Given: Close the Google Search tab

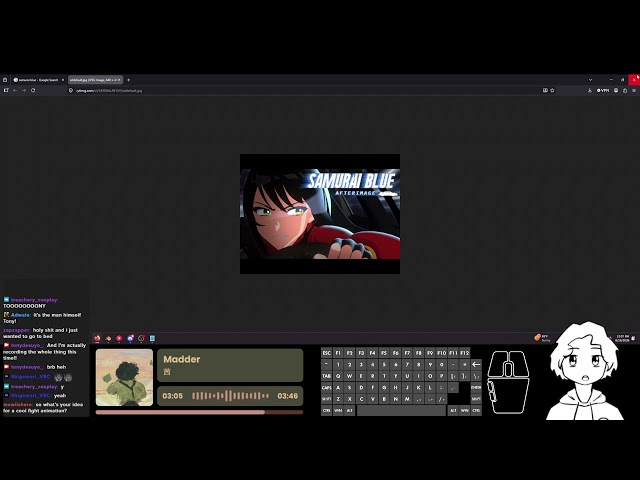Looking at the screenshot, I should (63, 80).
